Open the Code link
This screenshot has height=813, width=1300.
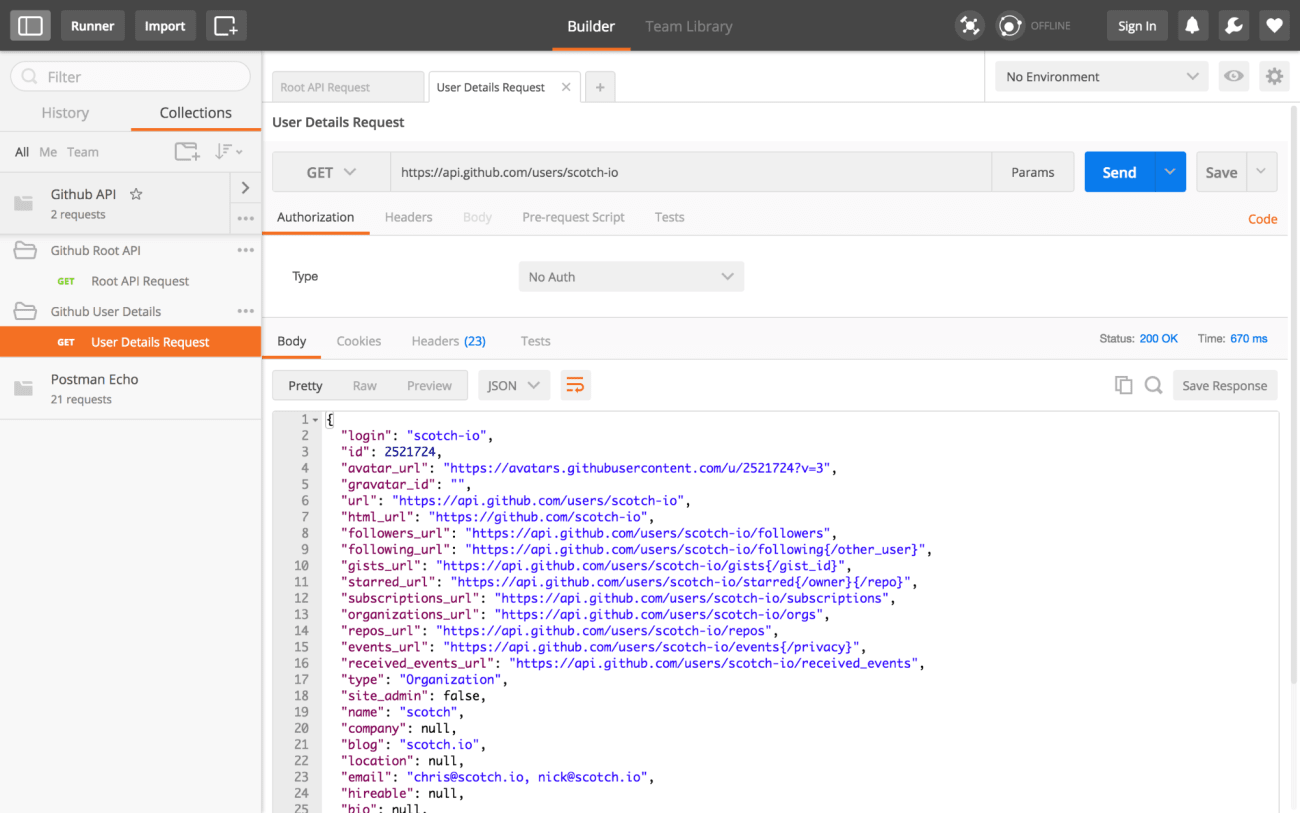tap(1262, 219)
